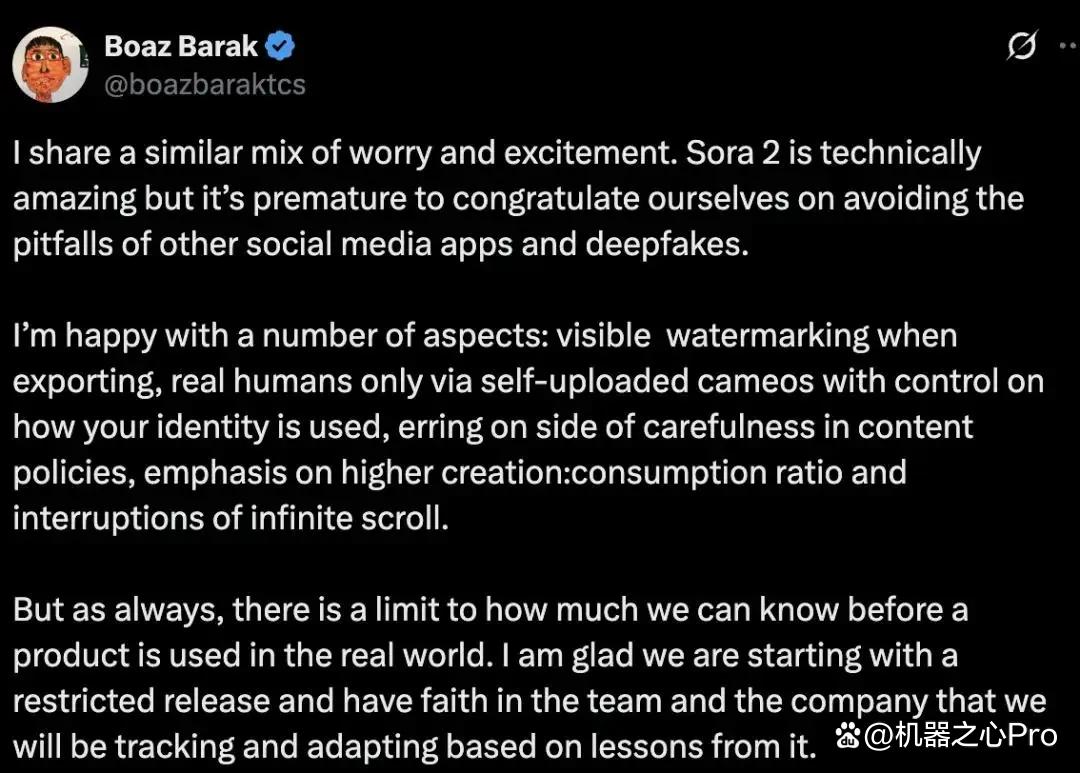Click the paw watermark icon
The height and width of the screenshot is (773, 1080).
(x=848, y=736)
